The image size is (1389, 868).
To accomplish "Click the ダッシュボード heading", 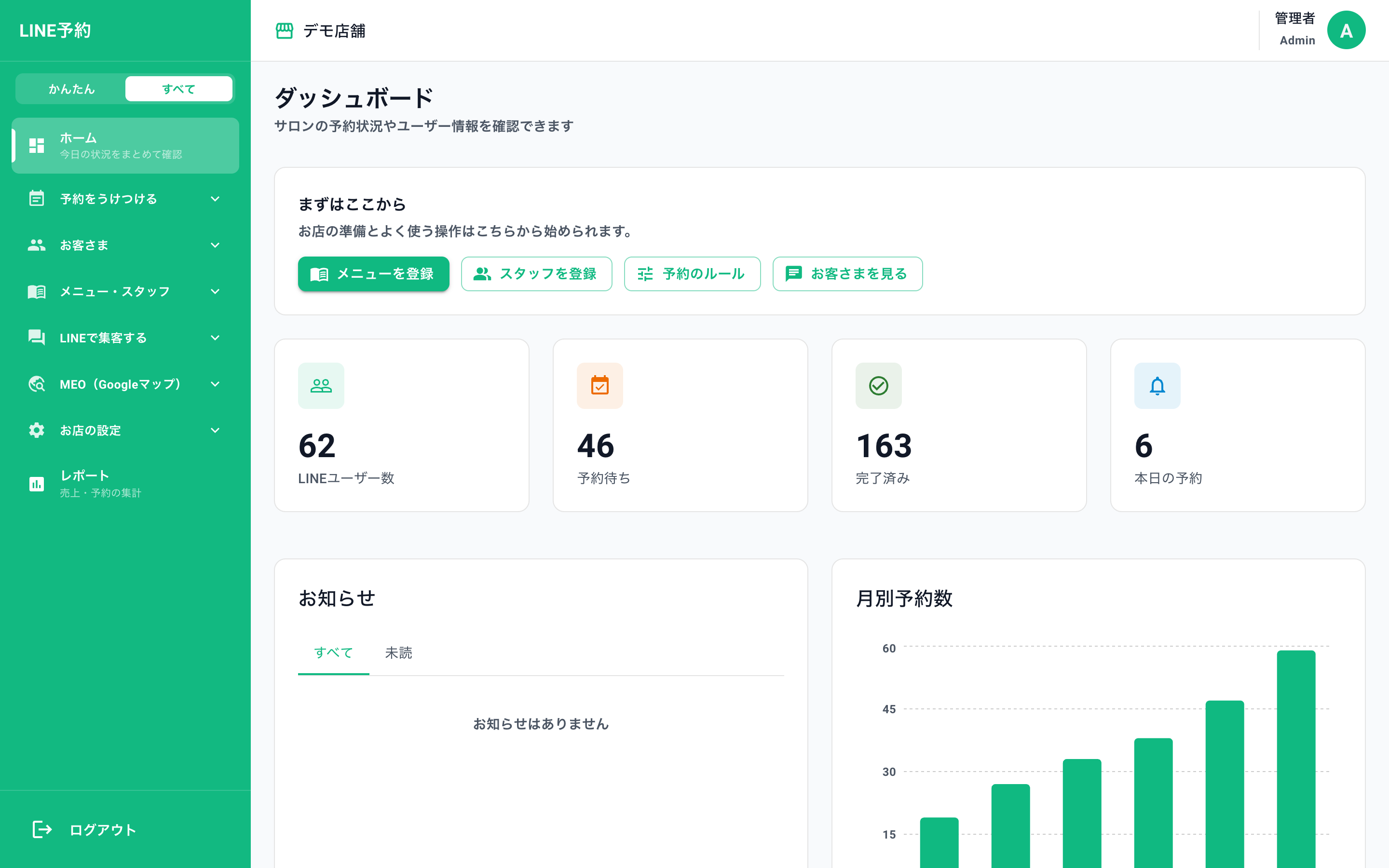I will click(354, 98).
